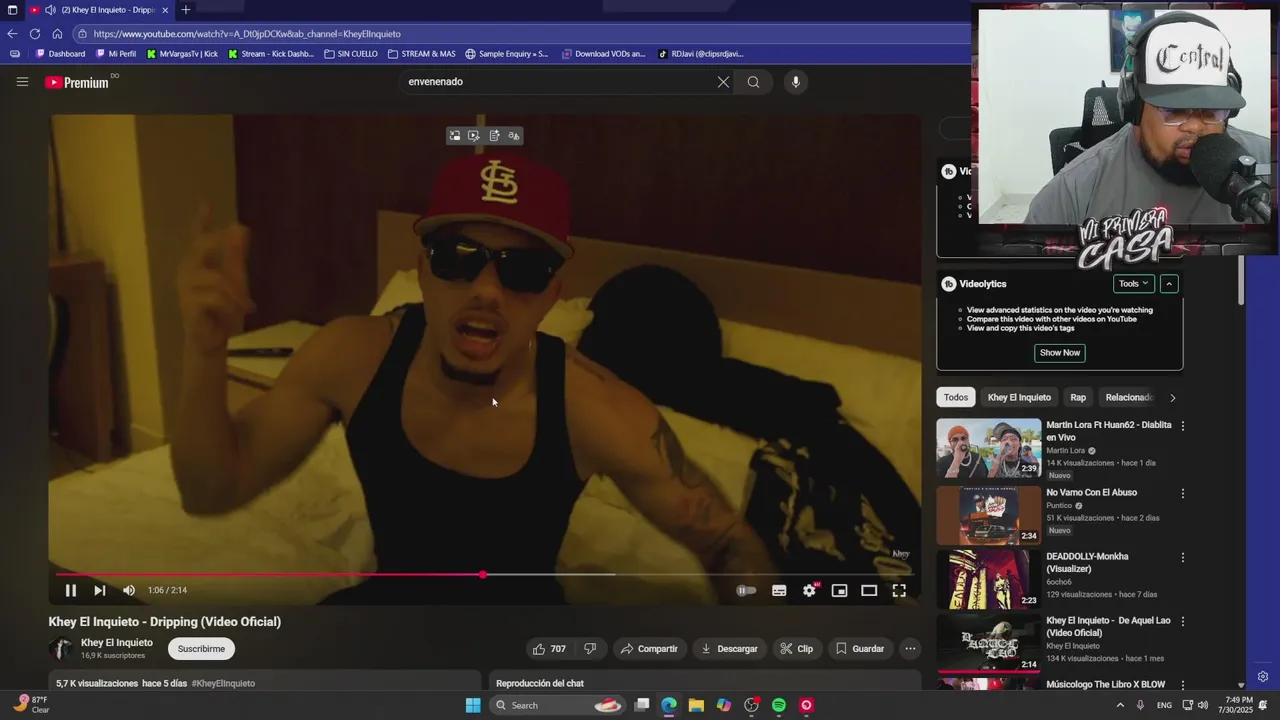The height and width of the screenshot is (720, 1280).
Task: Like the video with 707 likes
Action: coord(549,649)
